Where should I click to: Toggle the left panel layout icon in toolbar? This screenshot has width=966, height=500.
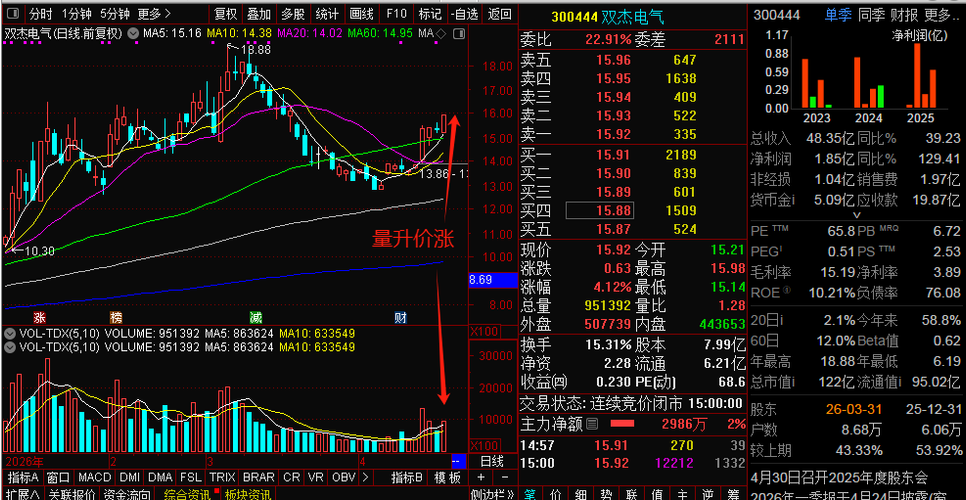click(14, 13)
